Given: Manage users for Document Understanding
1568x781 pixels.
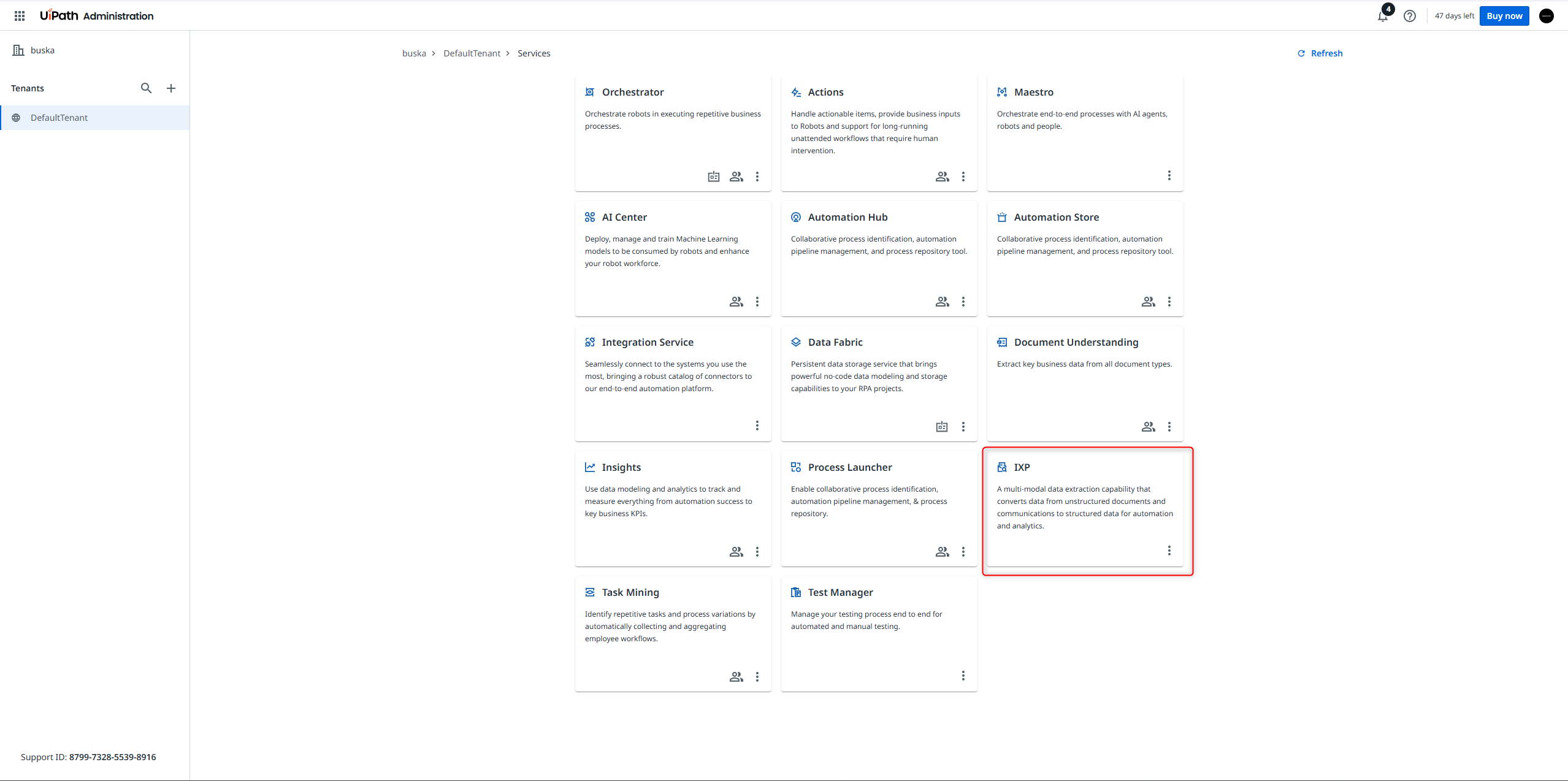Looking at the screenshot, I should point(1148,427).
